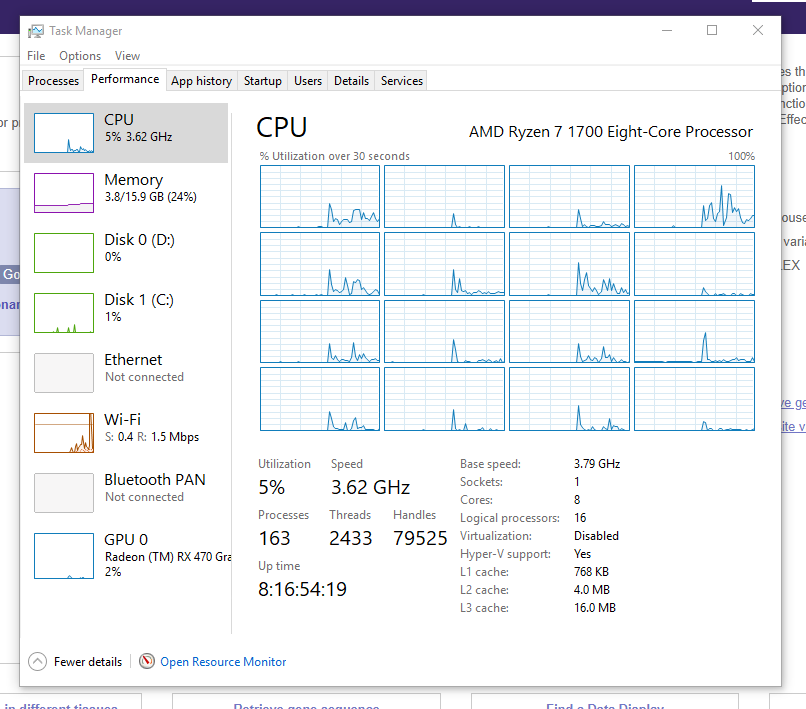Maximize the Task Manager window
The height and width of the screenshot is (709, 806).
click(712, 30)
